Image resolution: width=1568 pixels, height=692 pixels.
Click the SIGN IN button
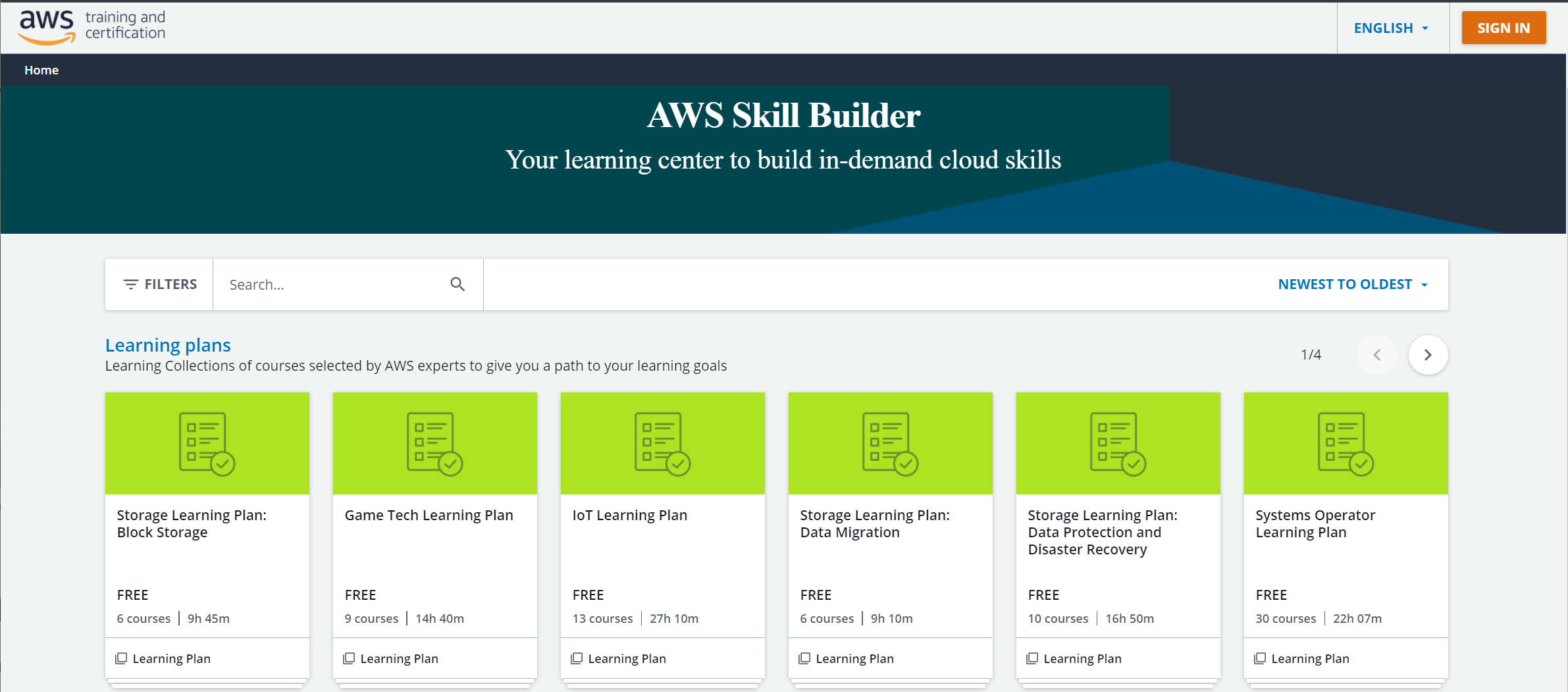1503,28
